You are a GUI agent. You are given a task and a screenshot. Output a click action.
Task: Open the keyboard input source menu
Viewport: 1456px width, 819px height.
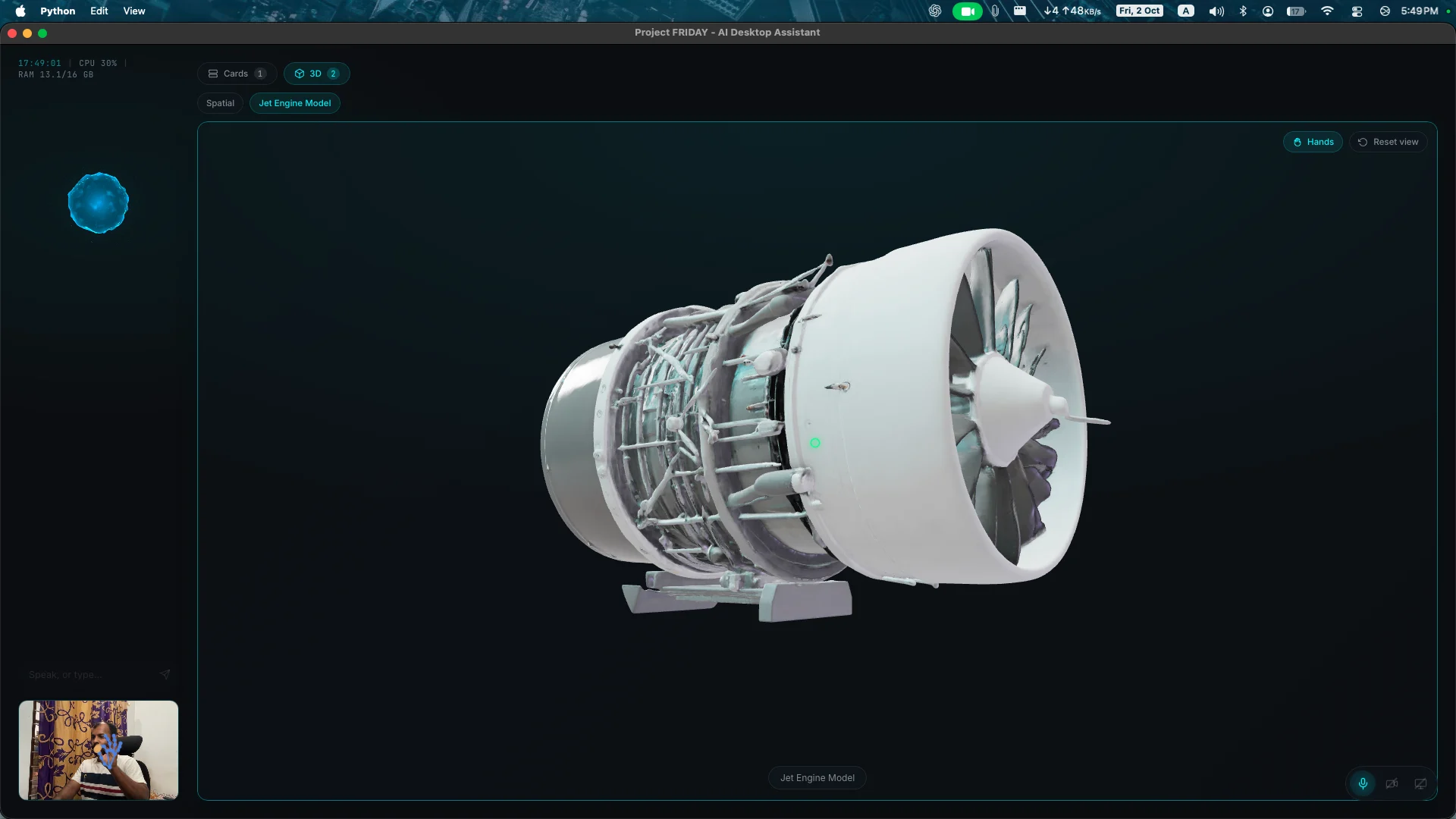pyautogui.click(x=1186, y=11)
